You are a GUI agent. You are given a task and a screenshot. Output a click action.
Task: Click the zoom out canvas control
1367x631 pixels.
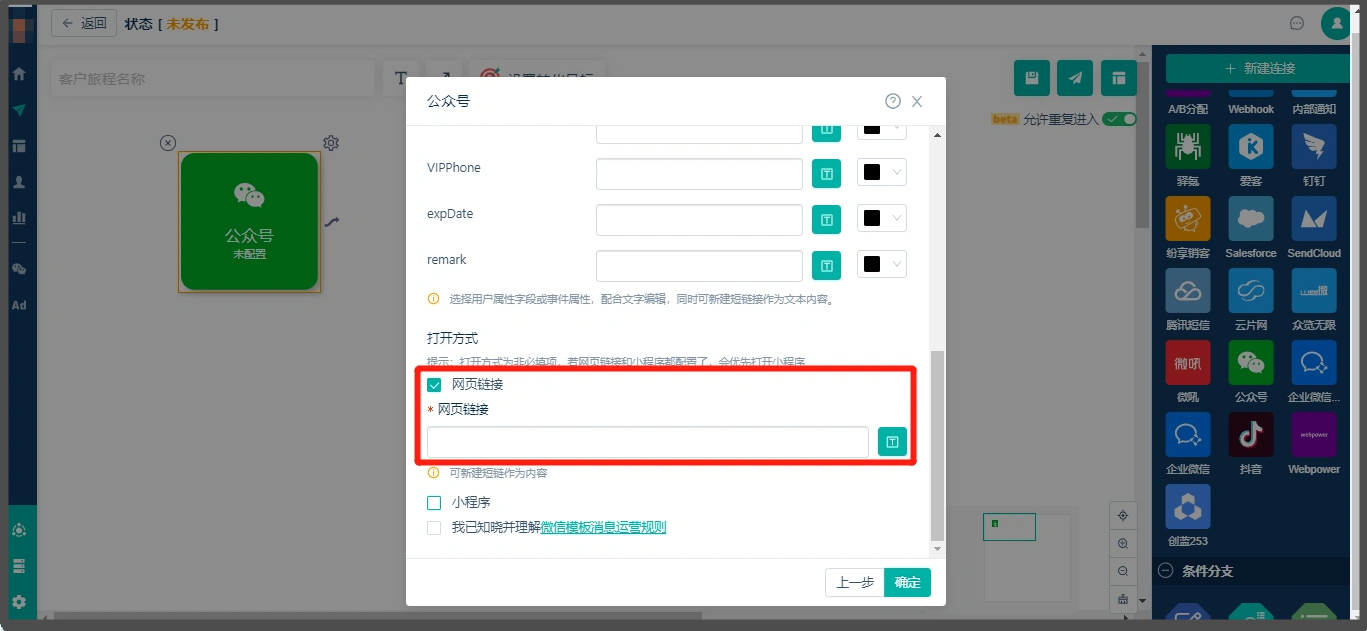coord(1123,571)
